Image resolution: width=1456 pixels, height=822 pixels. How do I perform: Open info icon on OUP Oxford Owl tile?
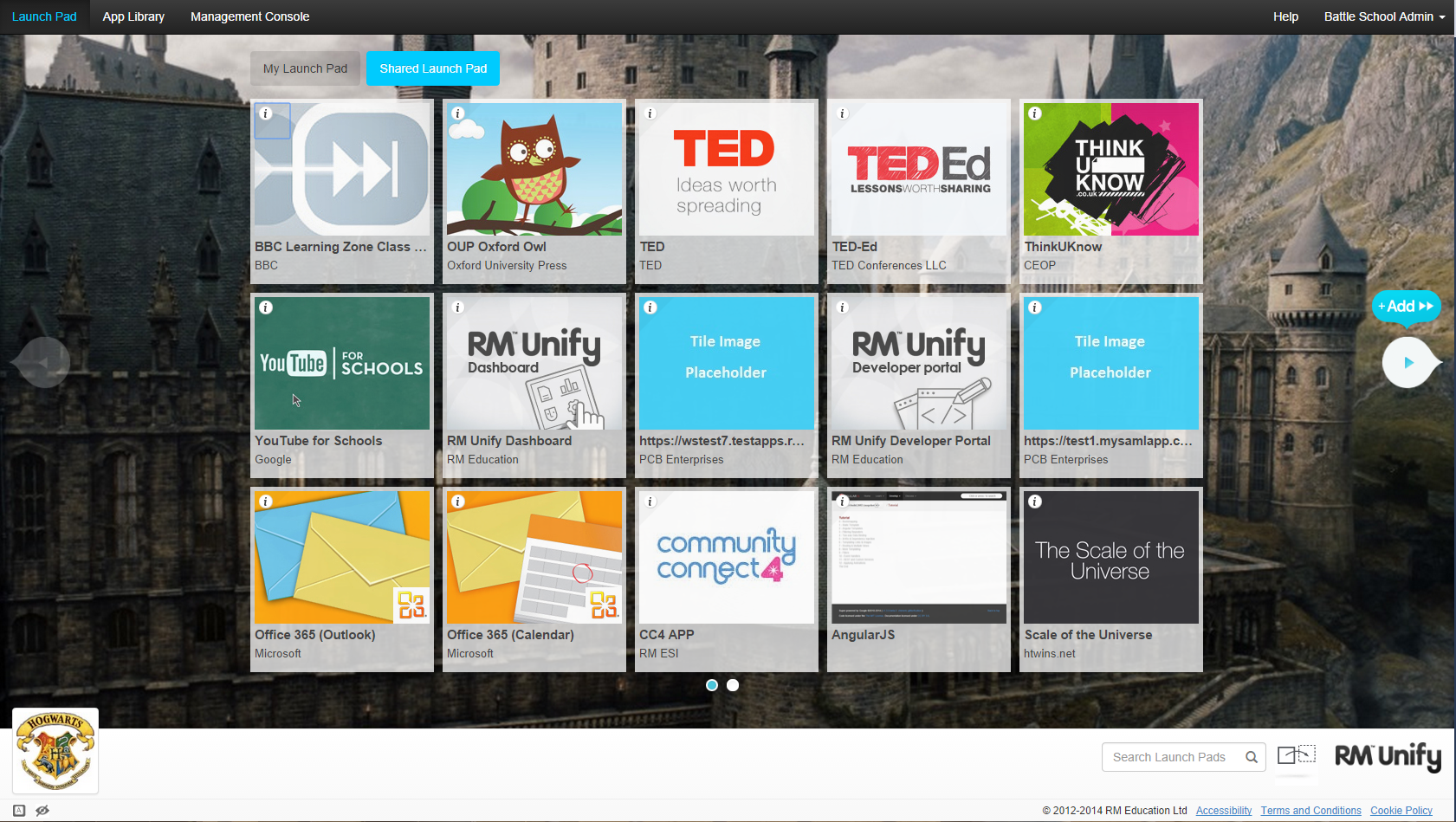pyautogui.click(x=458, y=113)
